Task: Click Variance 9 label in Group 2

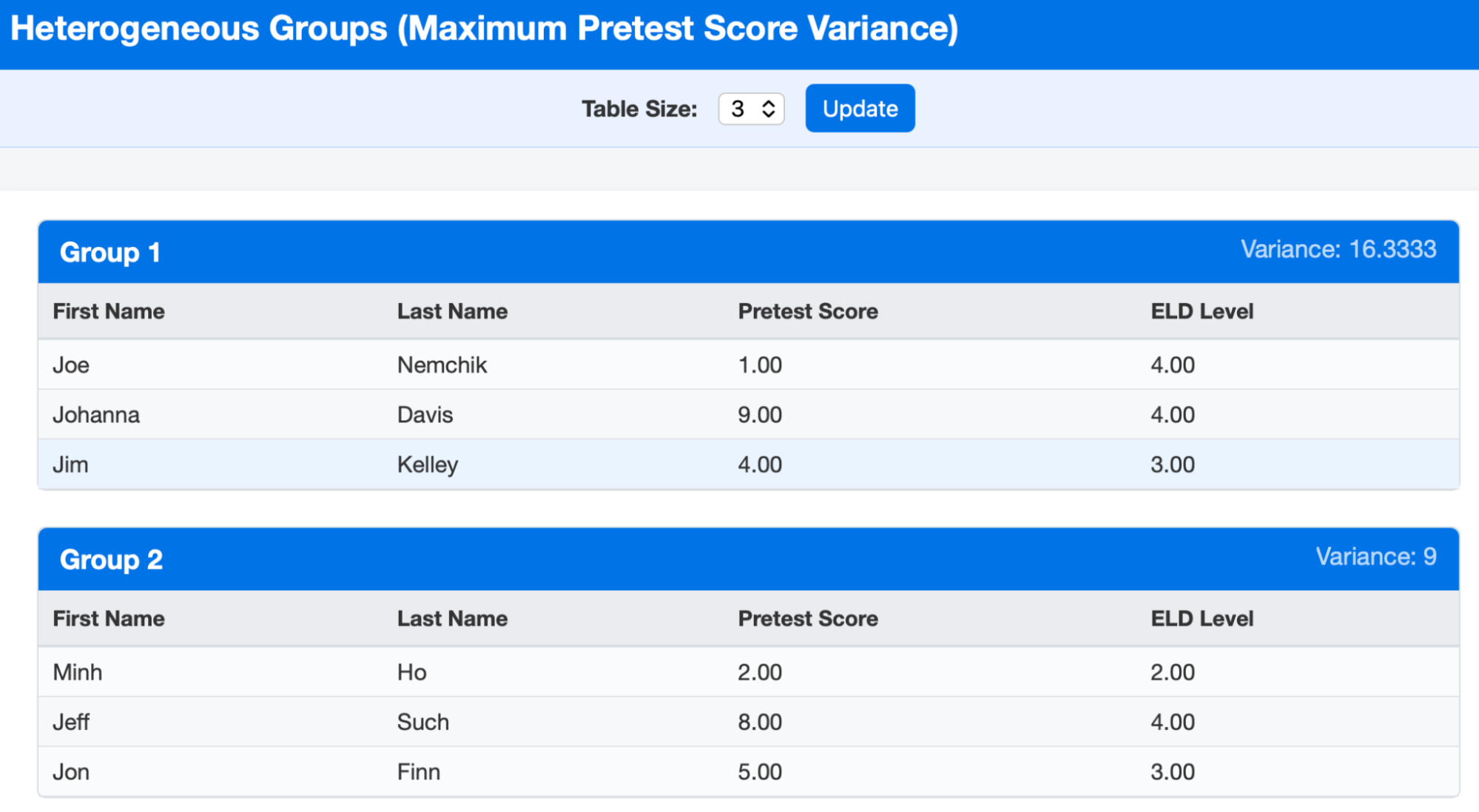Action: coord(1375,556)
